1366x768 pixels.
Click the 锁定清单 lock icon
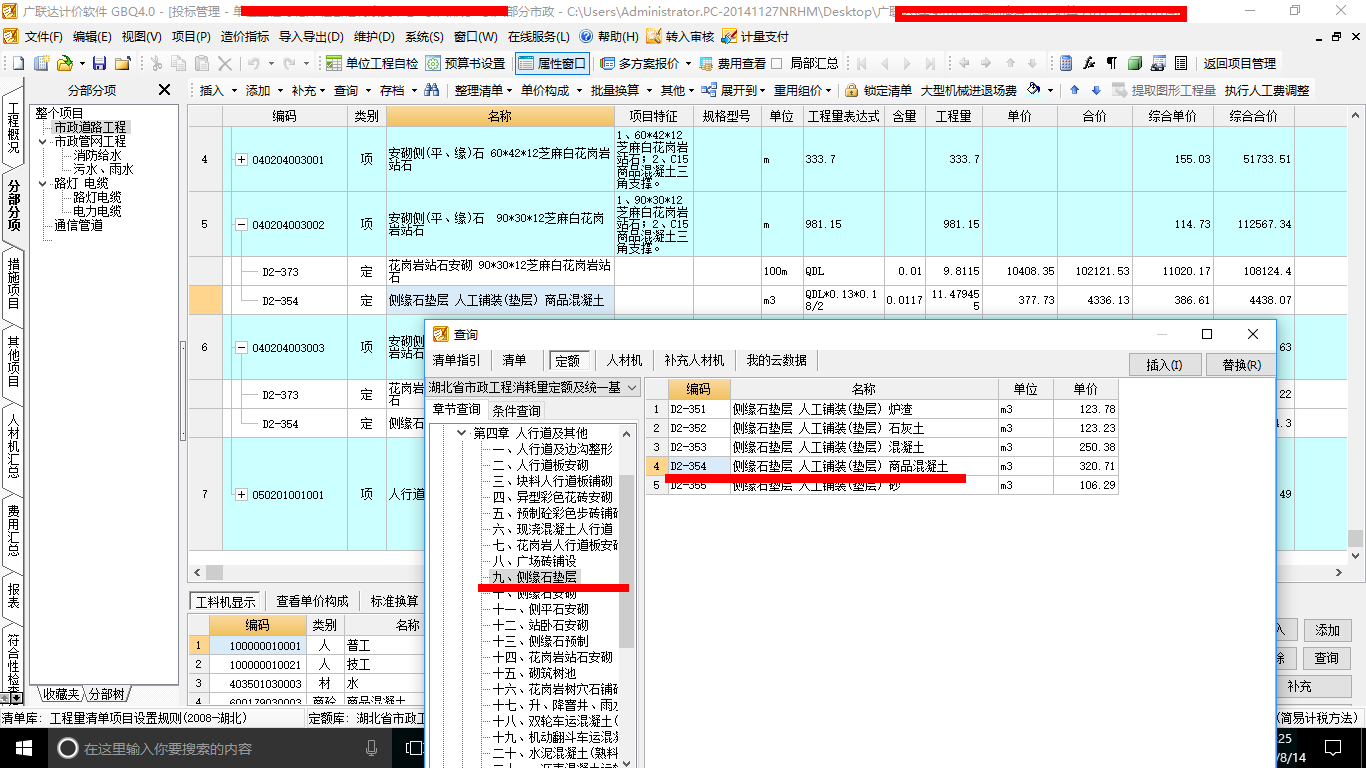pos(852,90)
